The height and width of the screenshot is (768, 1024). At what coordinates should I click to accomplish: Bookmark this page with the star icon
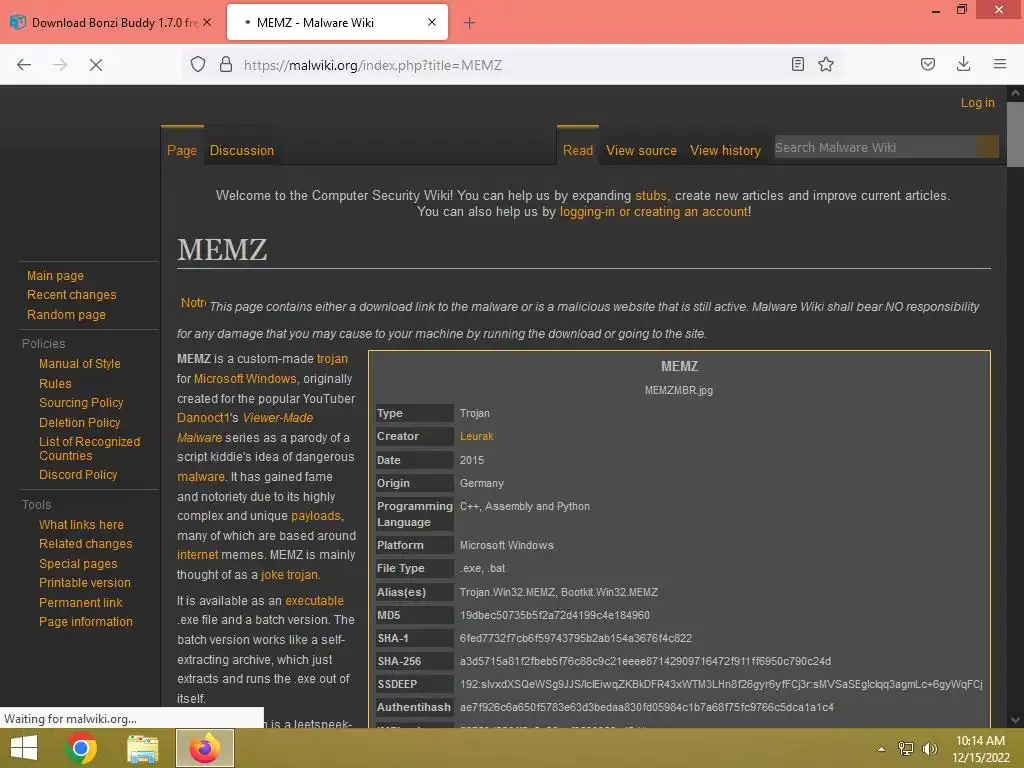click(x=825, y=64)
